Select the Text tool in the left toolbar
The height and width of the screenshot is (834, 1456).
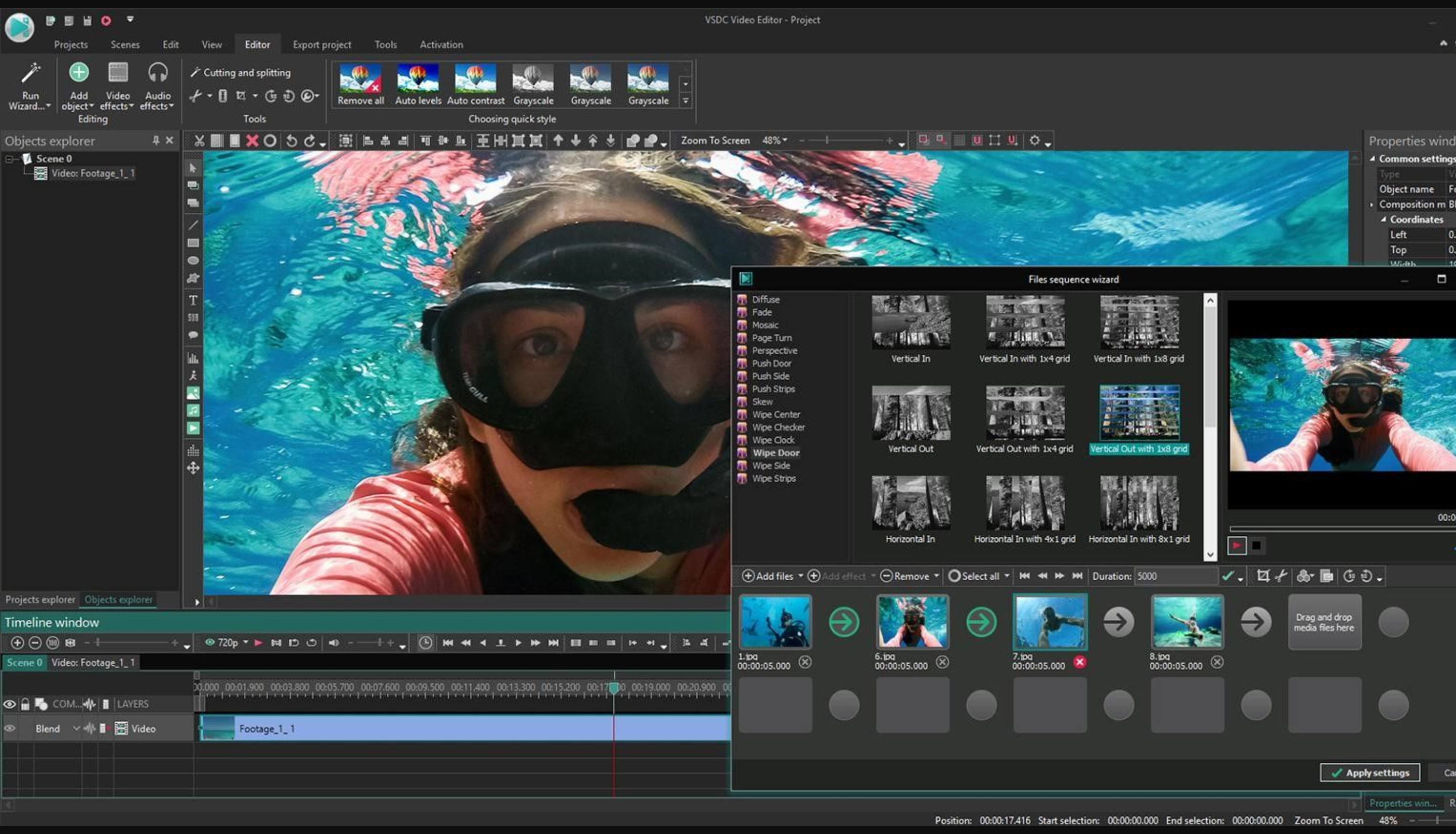click(193, 300)
